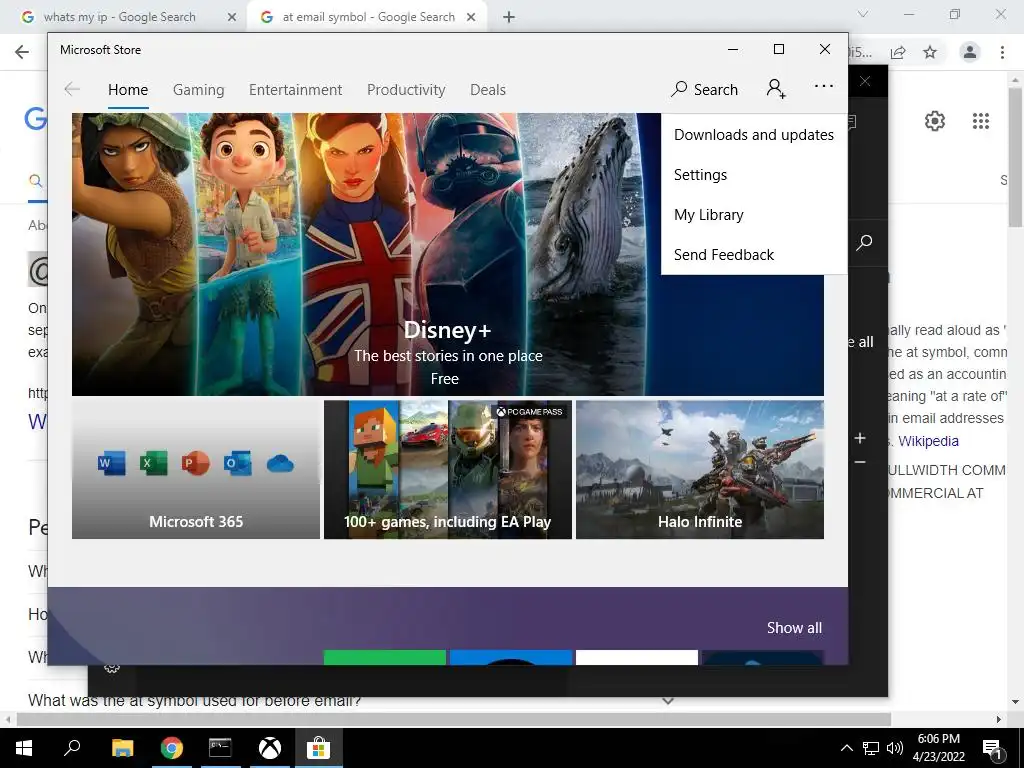Open the 100+ games PC Game Pass tile
This screenshot has width=1024, height=768.
click(x=448, y=470)
